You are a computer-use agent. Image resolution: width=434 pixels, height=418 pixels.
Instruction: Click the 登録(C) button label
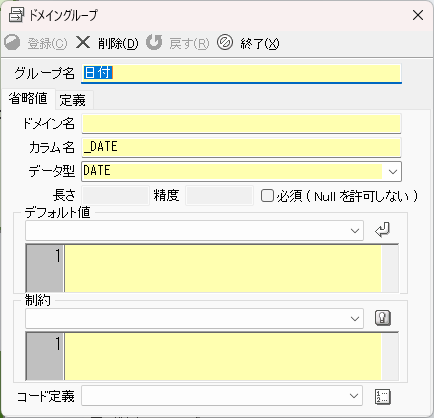point(47,43)
